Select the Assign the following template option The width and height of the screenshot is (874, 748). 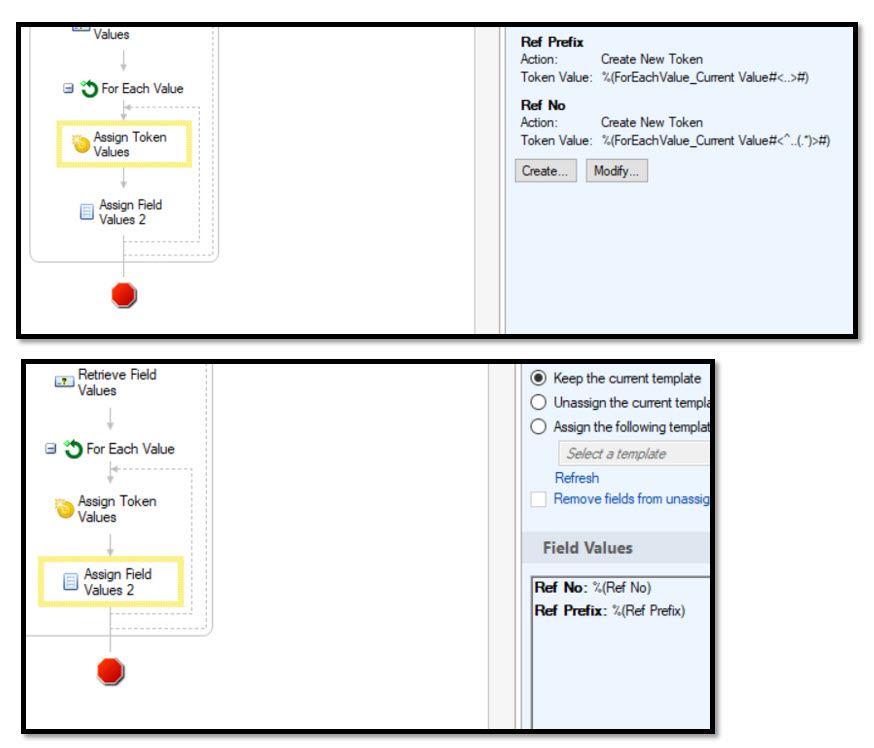[x=538, y=426]
